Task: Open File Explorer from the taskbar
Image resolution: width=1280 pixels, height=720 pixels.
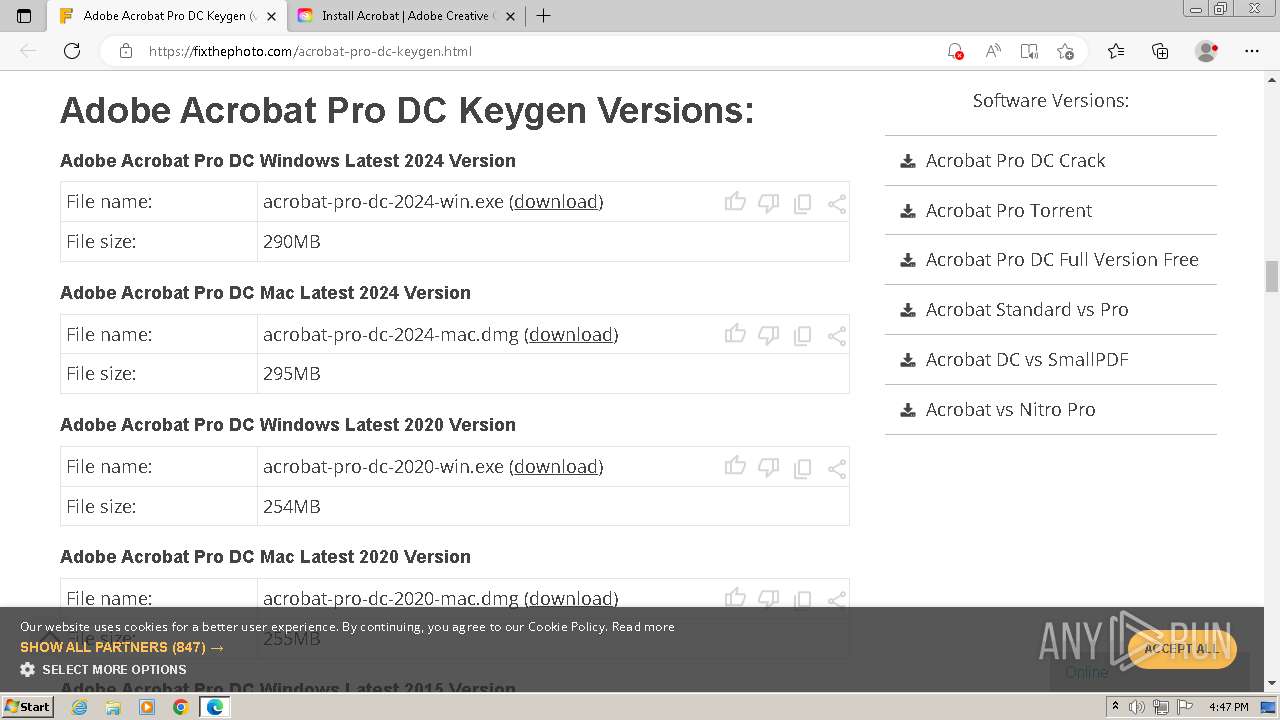Action: pos(113,707)
